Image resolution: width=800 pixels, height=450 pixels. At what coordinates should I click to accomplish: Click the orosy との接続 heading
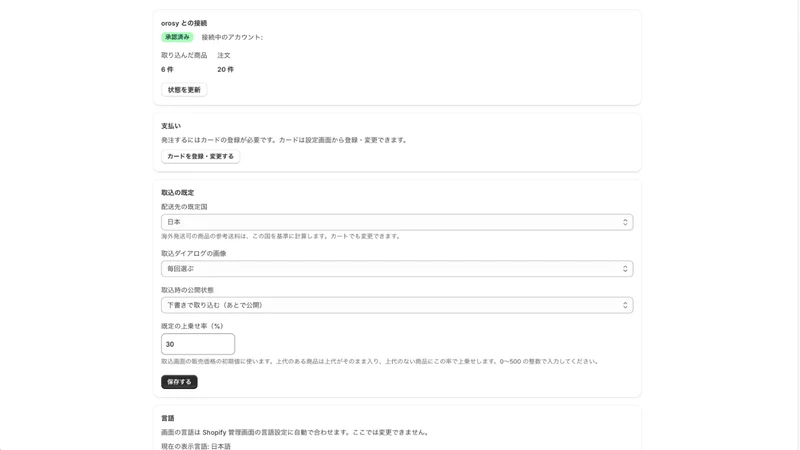coord(184,23)
